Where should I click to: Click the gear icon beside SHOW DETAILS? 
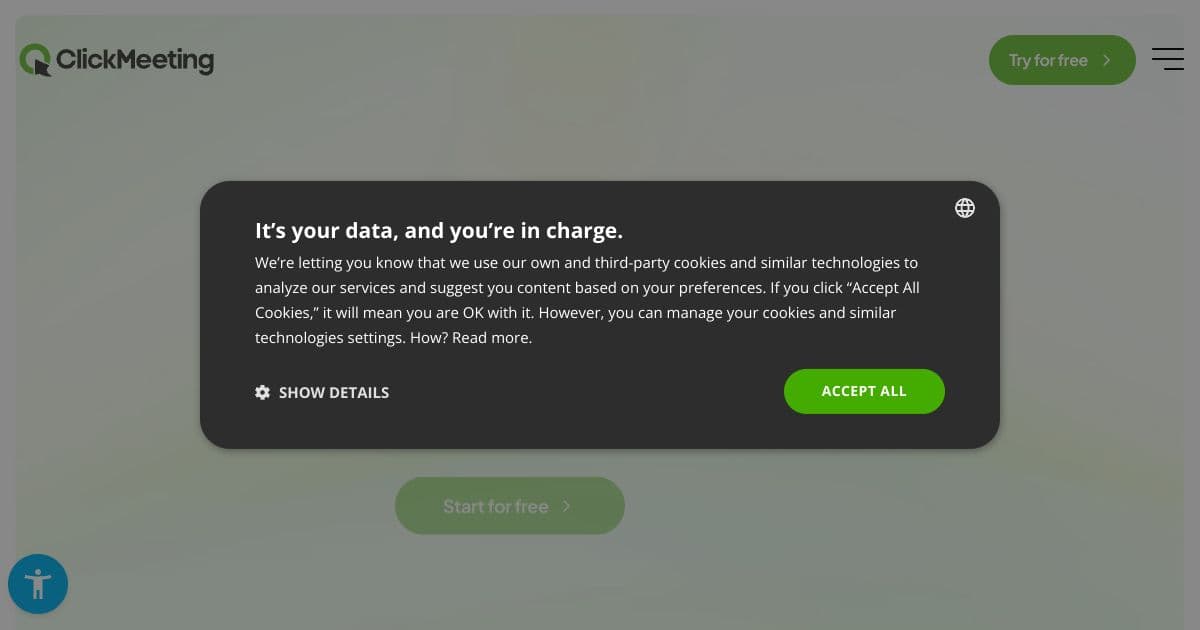click(262, 392)
